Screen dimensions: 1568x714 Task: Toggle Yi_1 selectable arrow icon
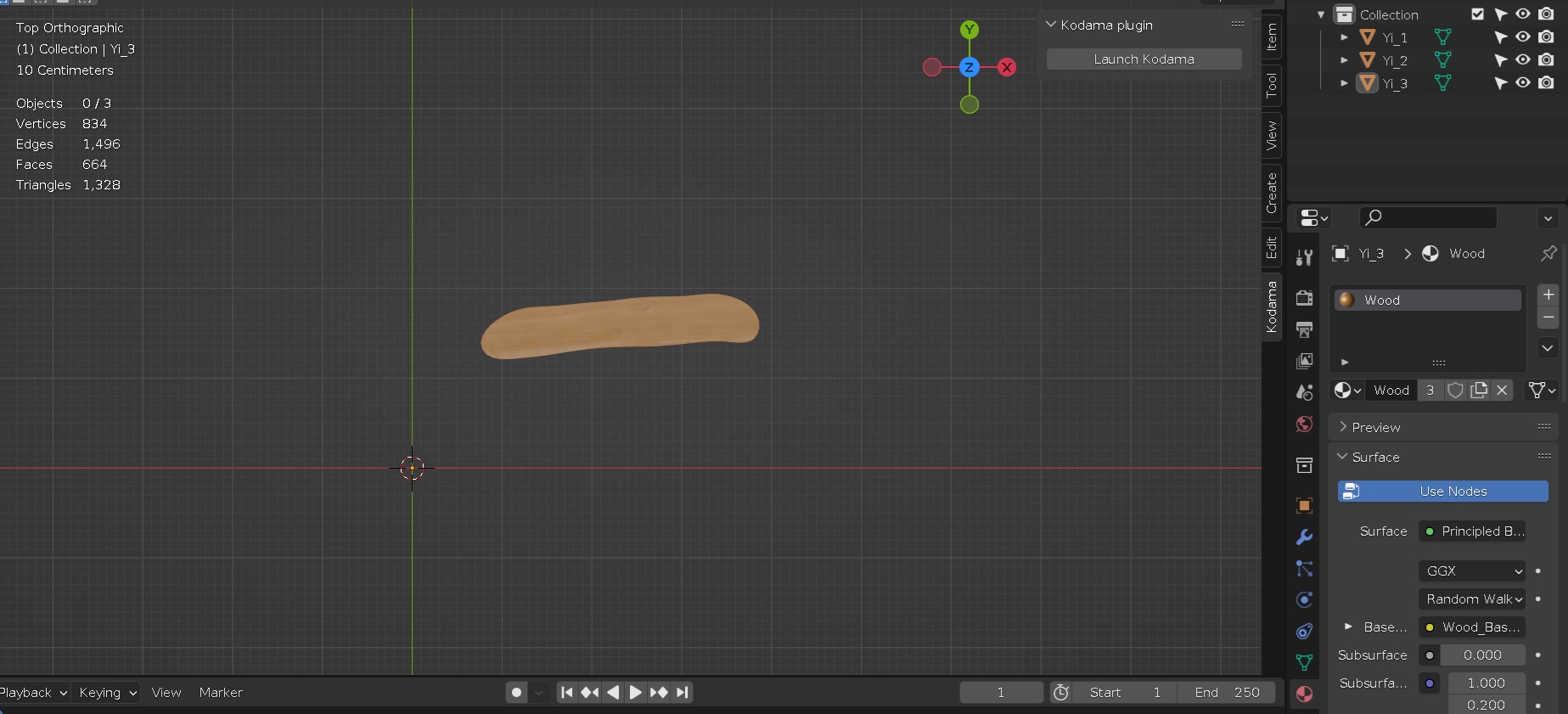pyautogui.click(x=1500, y=37)
